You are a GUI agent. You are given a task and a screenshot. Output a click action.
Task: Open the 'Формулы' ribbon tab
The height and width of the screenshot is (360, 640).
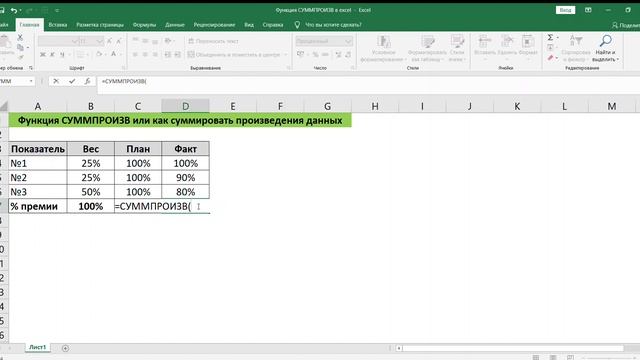click(x=144, y=25)
